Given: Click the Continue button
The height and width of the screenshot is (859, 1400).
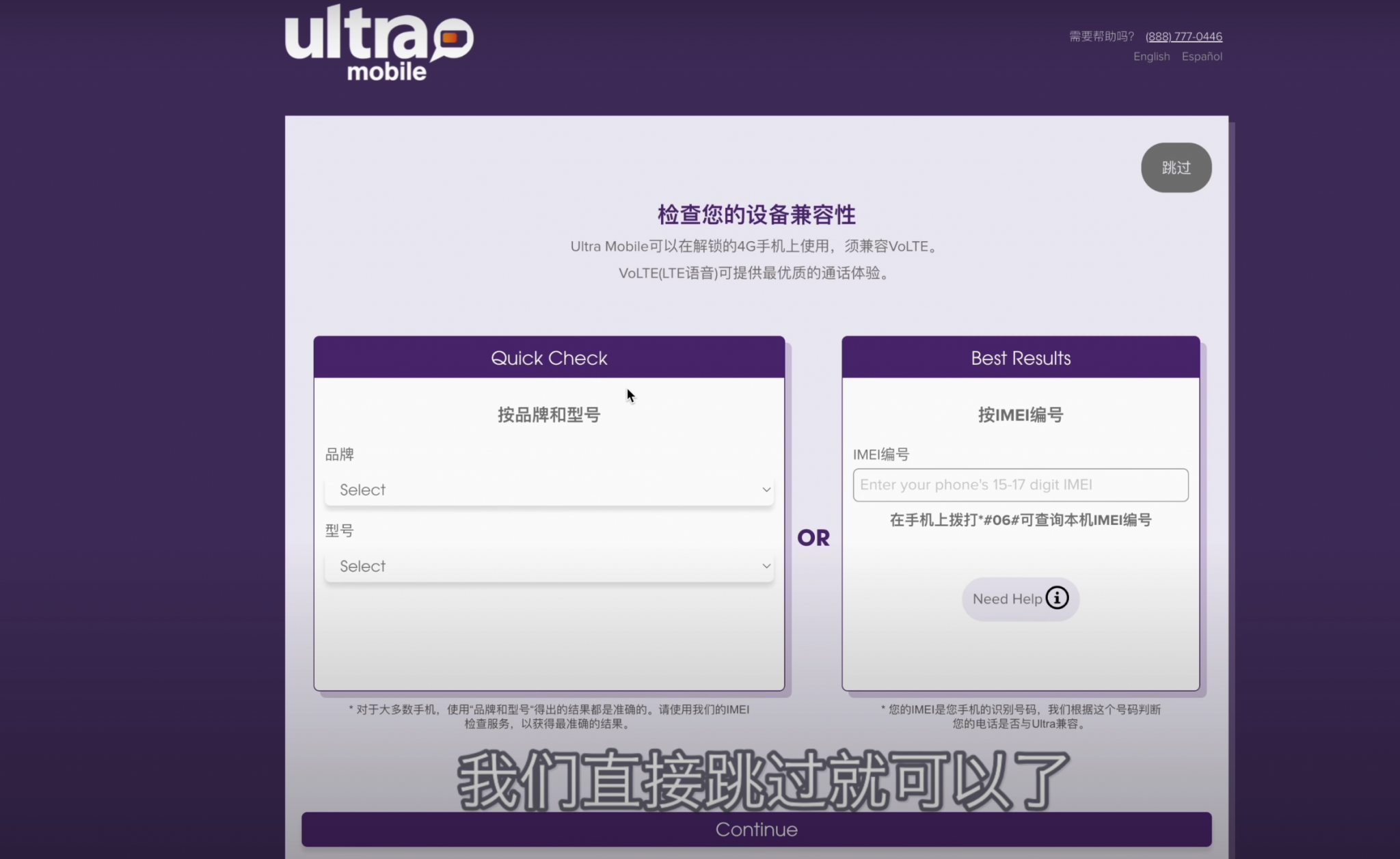Looking at the screenshot, I should point(756,829).
